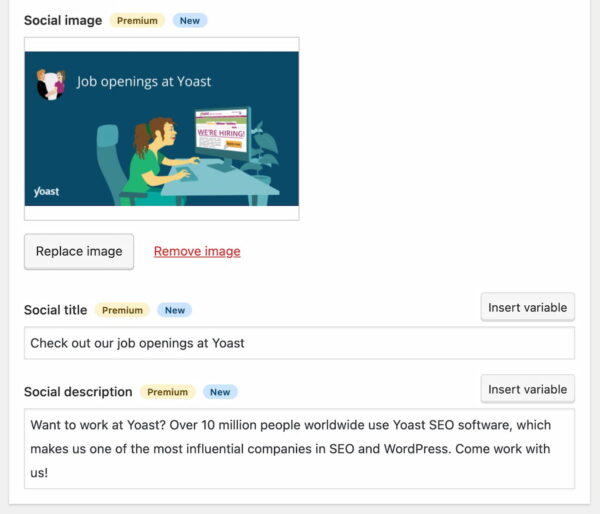Open Insert variable for Social title
Viewport: 600px width, 514px height.
tap(528, 307)
